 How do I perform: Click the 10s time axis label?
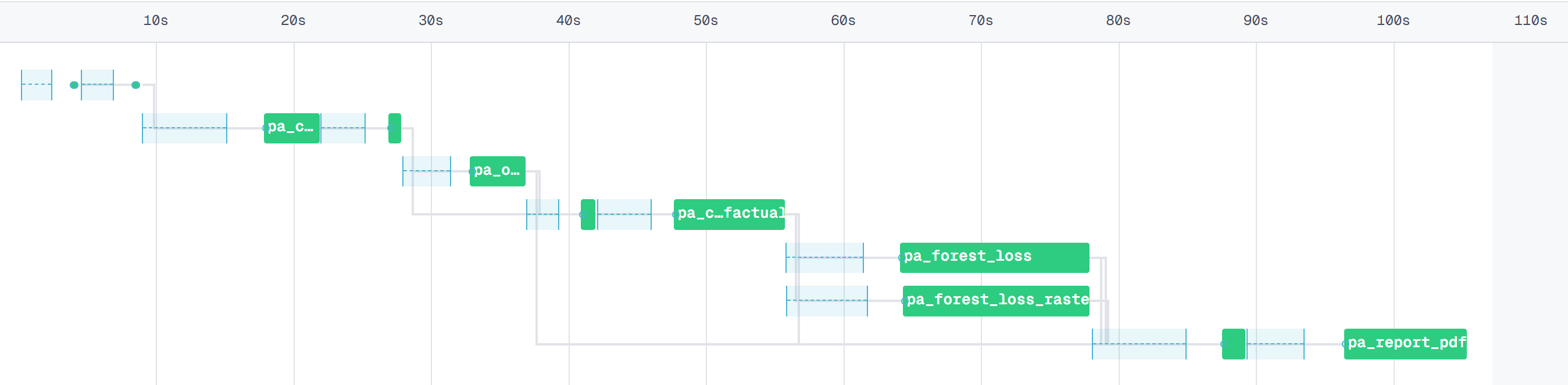[156, 21]
